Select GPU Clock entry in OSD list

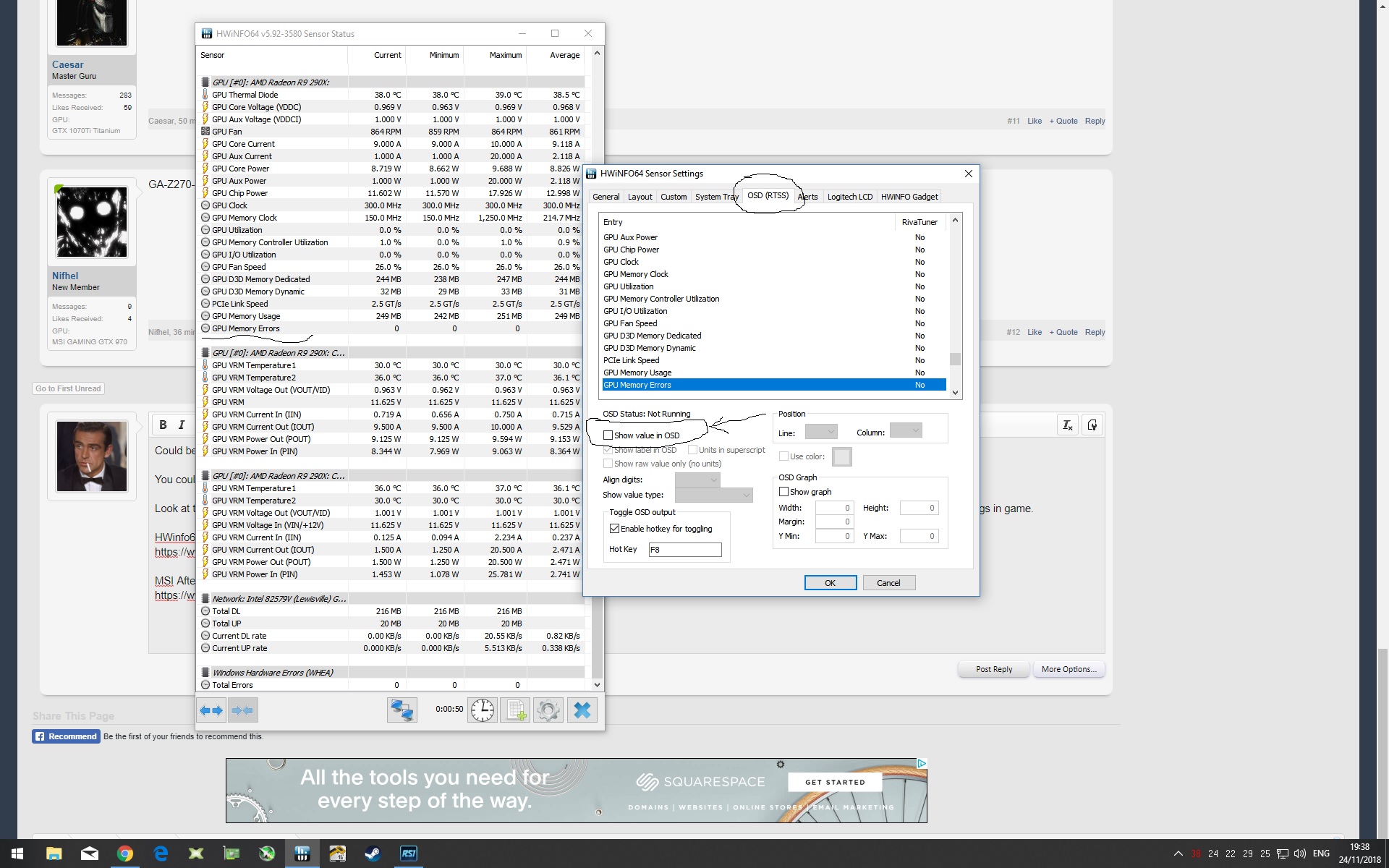[x=773, y=262]
